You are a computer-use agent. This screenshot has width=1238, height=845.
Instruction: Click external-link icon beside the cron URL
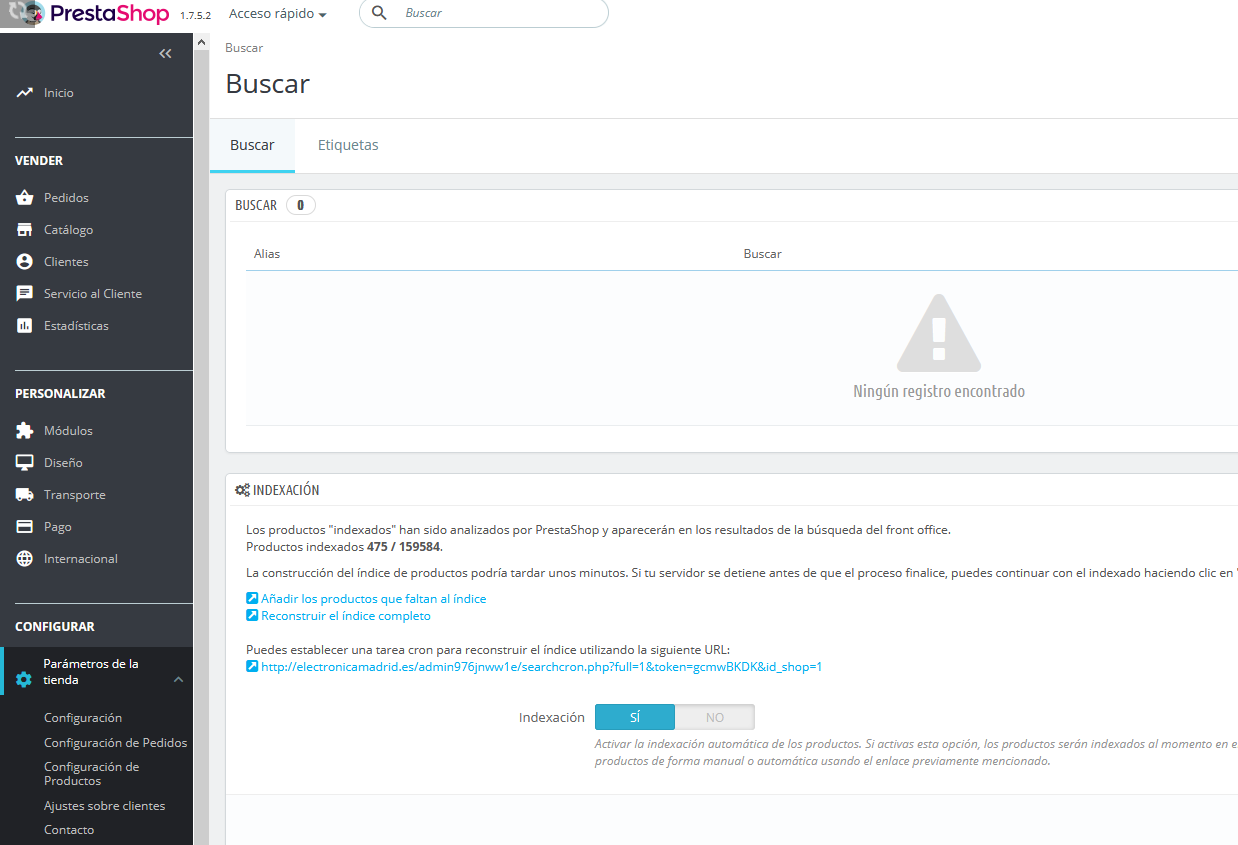pos(252,667)
